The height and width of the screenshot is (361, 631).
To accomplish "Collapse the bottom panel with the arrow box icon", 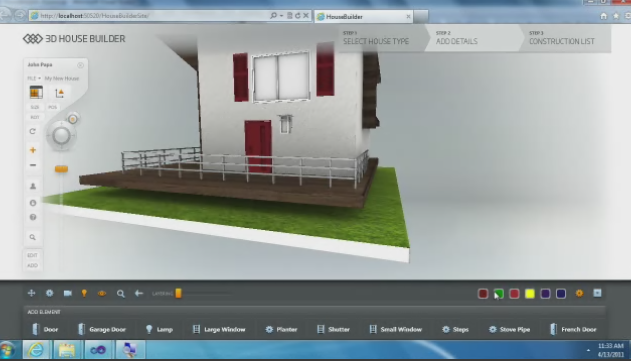I will [597, 293].
